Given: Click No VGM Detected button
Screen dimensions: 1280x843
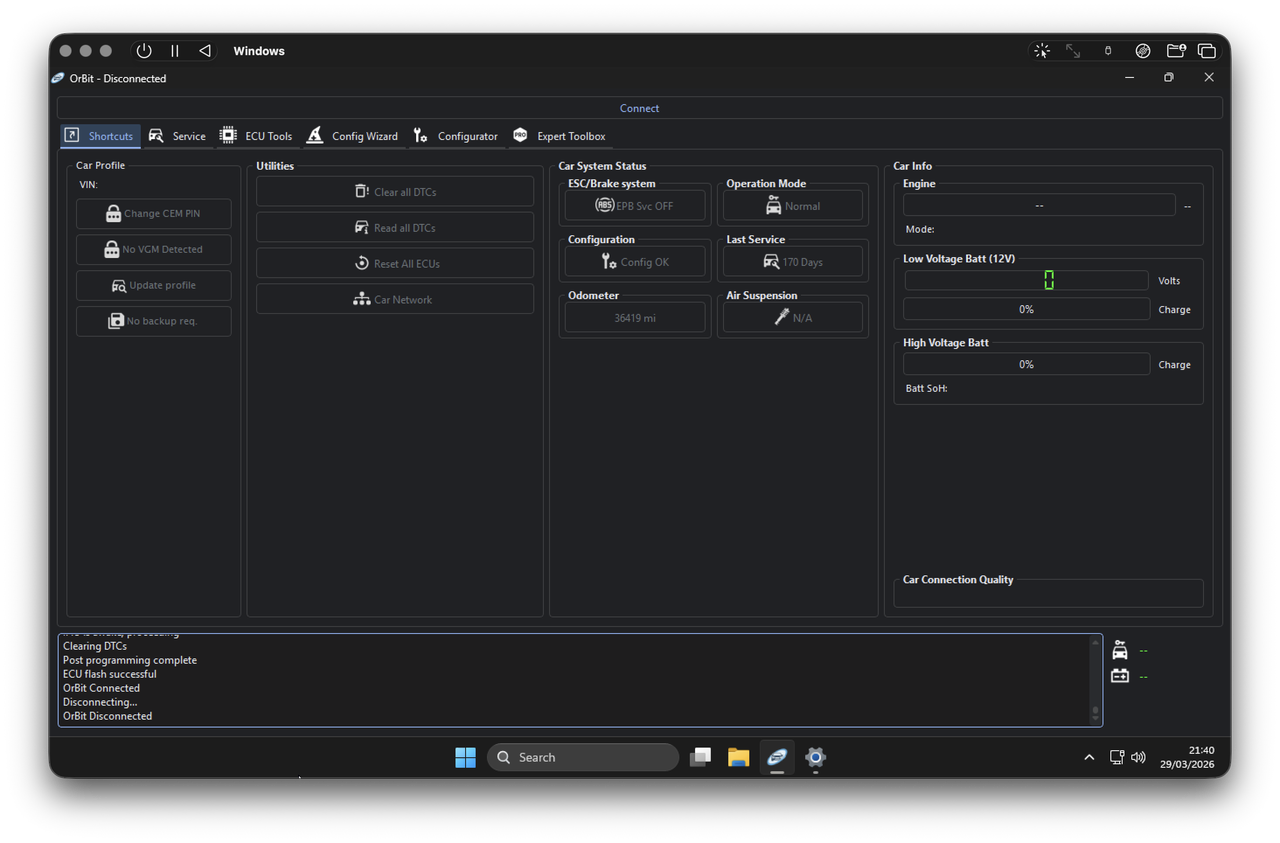Looking at the screenshot, I should tap(154, 250).
